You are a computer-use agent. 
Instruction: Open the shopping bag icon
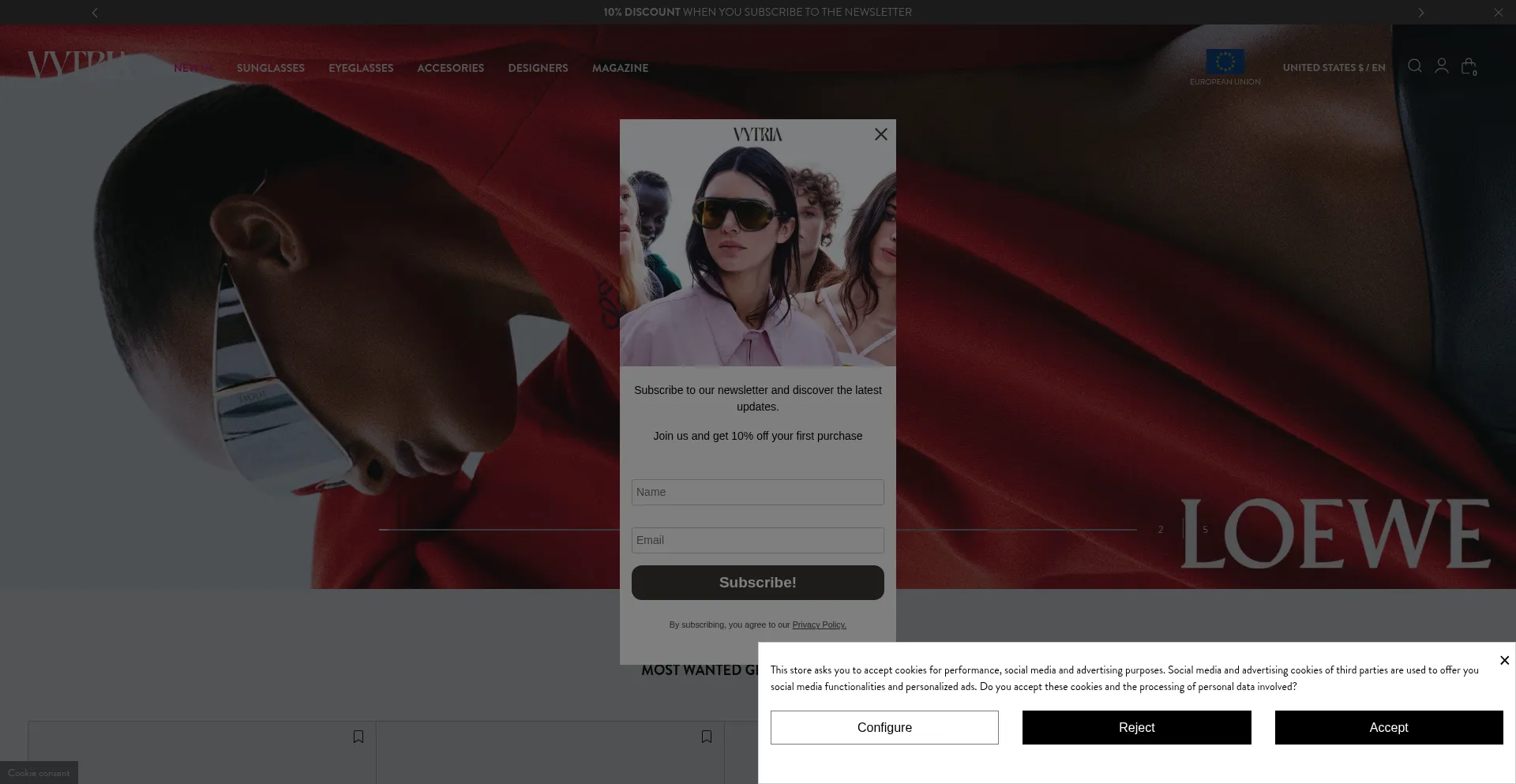(x=1469, y=67)
